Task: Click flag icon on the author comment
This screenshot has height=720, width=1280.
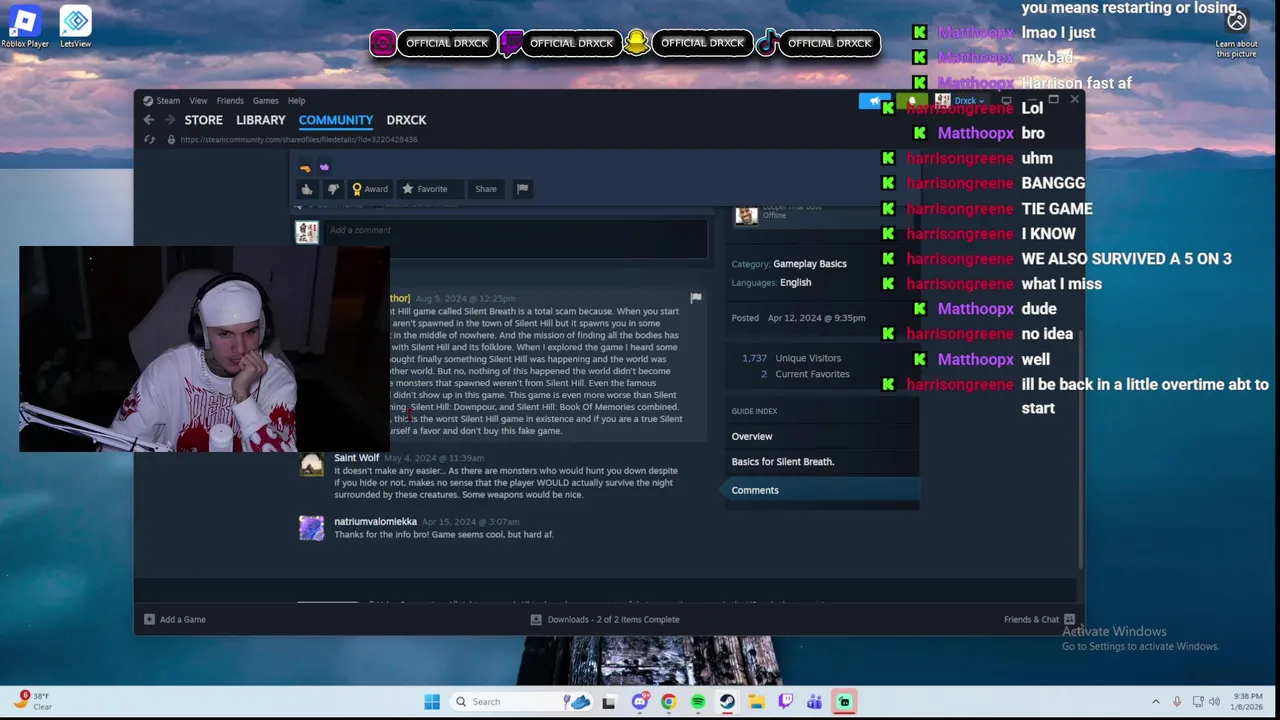Action: point(696,298)
